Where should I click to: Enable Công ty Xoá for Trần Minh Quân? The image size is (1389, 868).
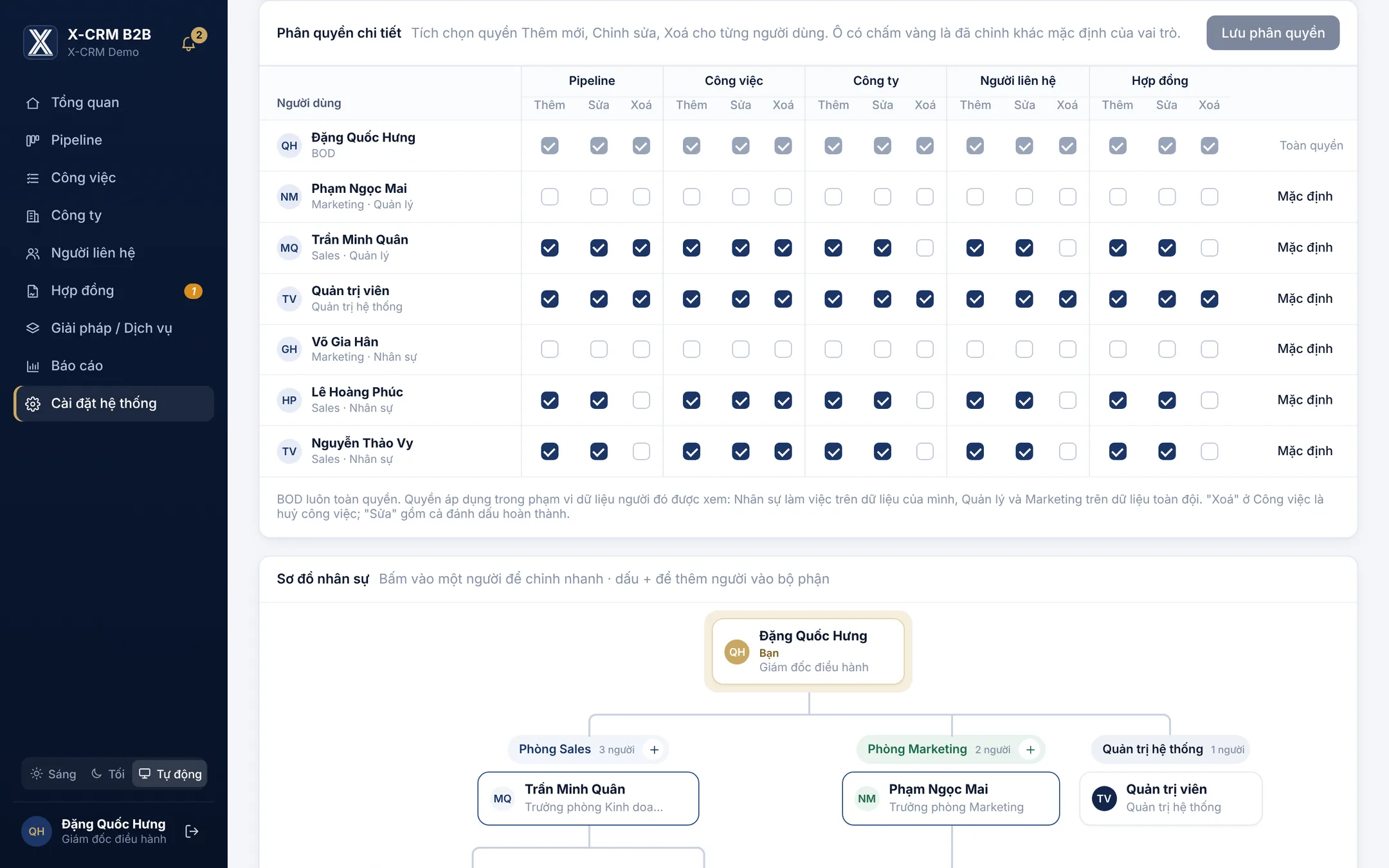tap(925, 248)
